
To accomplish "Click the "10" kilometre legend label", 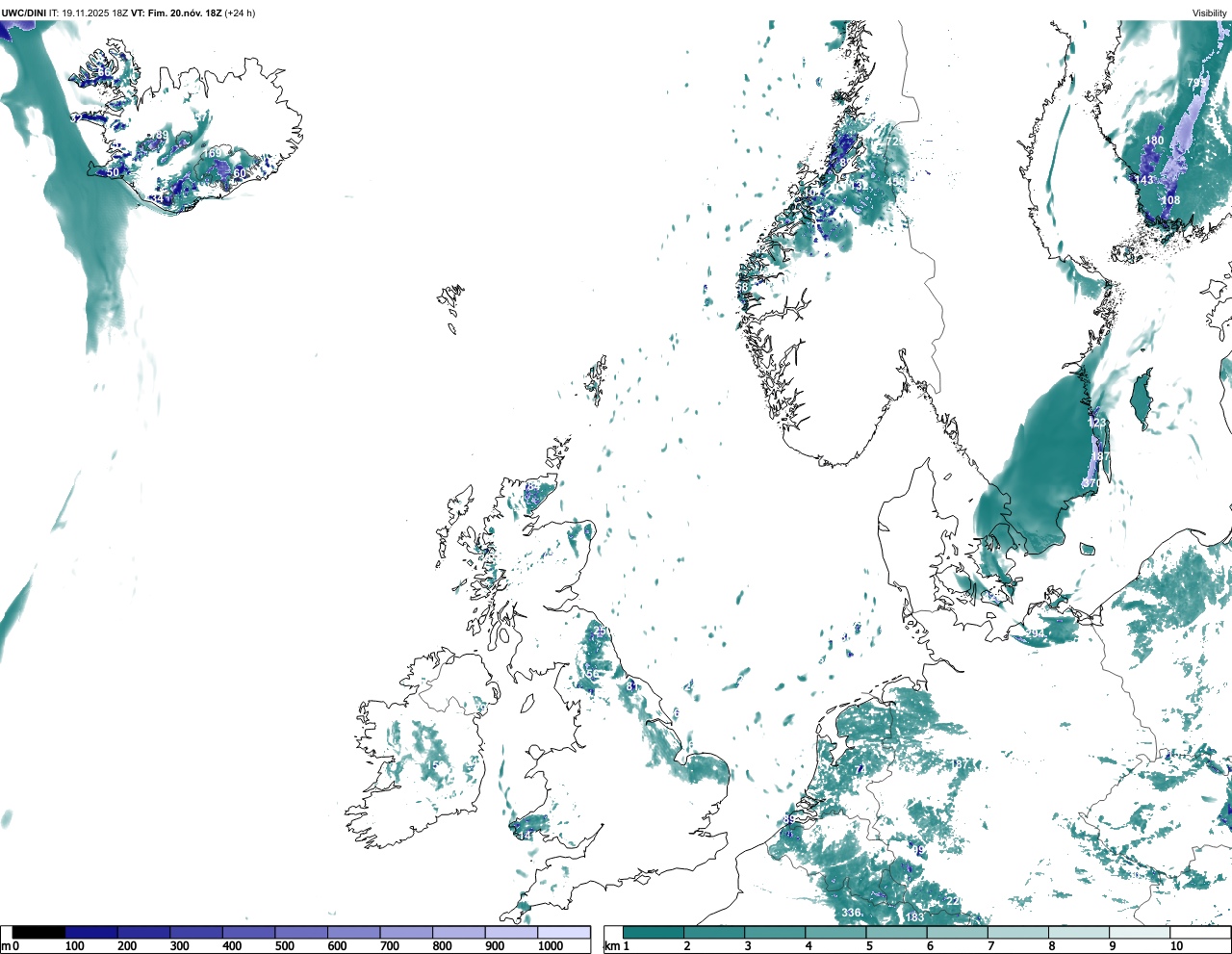I will [x=1176, y=946].
